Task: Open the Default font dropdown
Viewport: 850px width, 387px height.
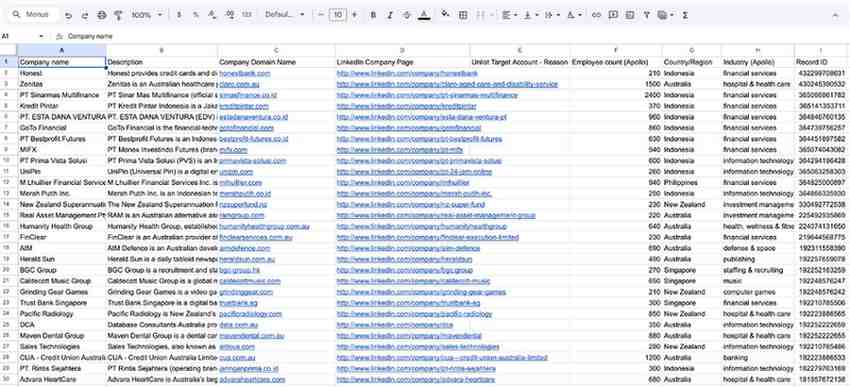Action: [x=285, y=15]
